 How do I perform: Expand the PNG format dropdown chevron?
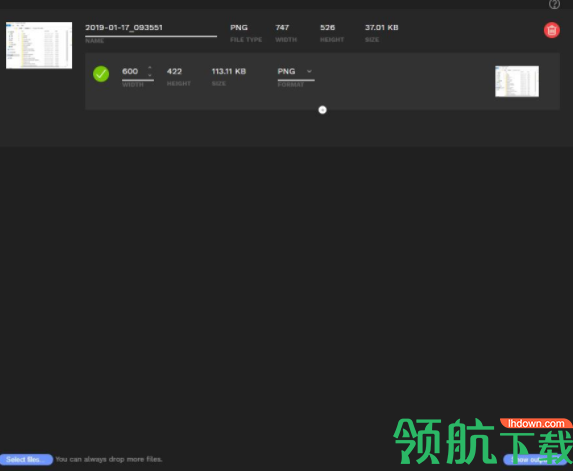pos(309,71)
